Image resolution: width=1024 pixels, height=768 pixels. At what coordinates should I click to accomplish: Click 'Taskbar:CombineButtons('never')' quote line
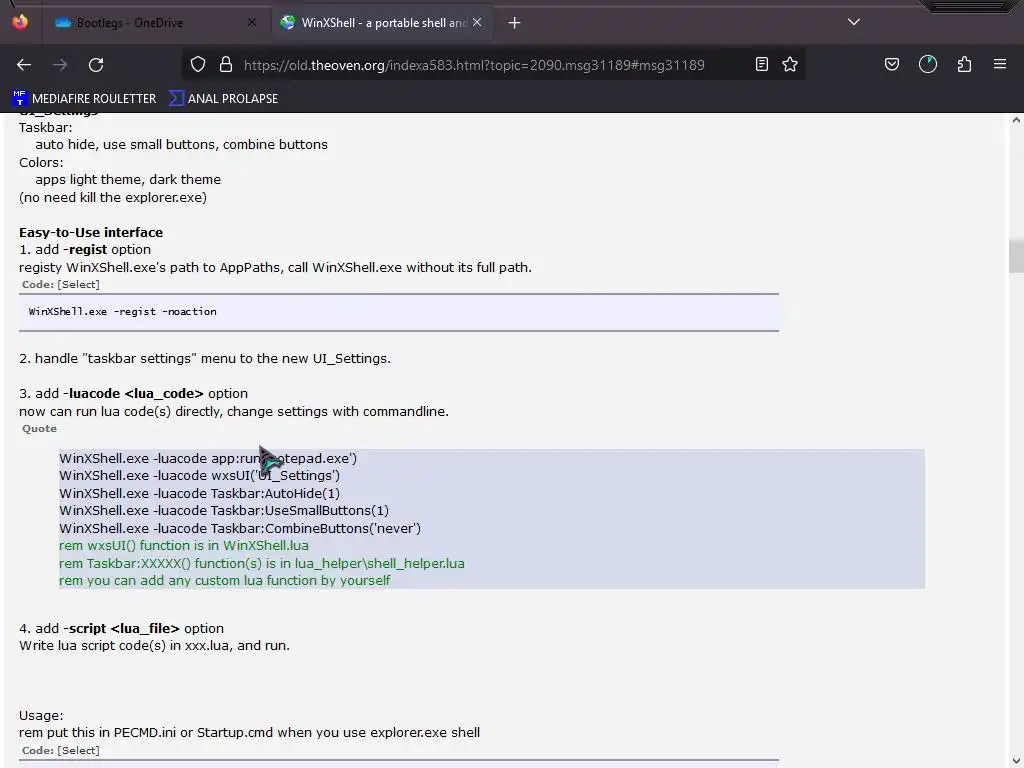tap(240, 528)
